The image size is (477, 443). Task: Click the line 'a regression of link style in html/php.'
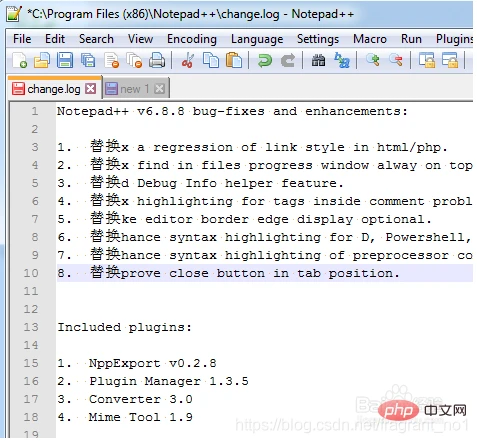click(292, 147)
